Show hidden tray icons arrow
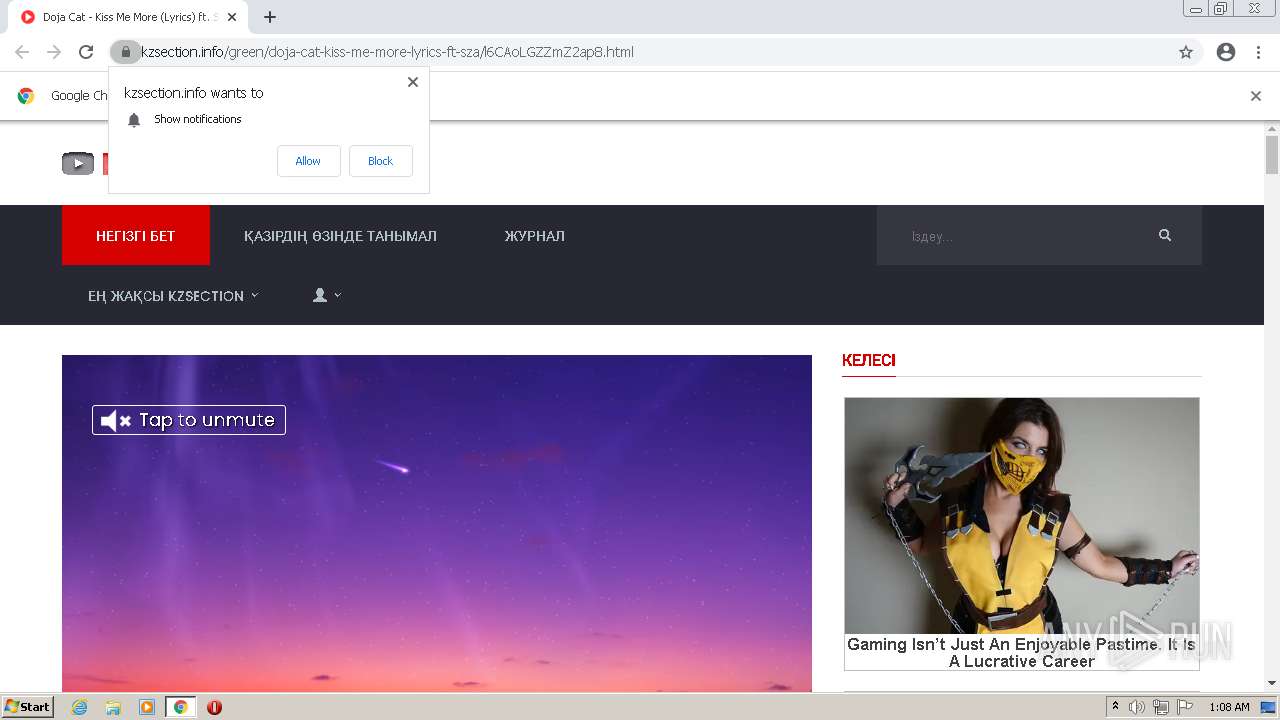 (x=1116, y=707)
